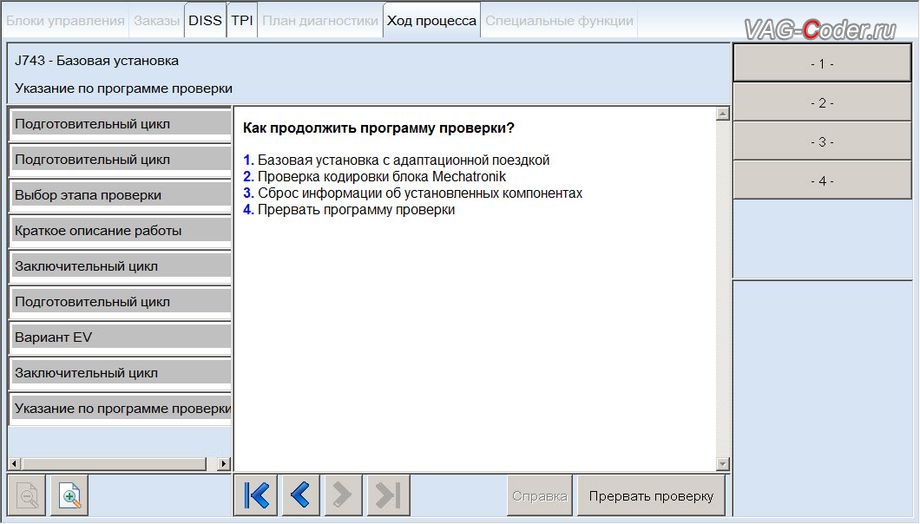
Task: Select Подготовительный цикл above Вариант EV
Action: (120, 302)
